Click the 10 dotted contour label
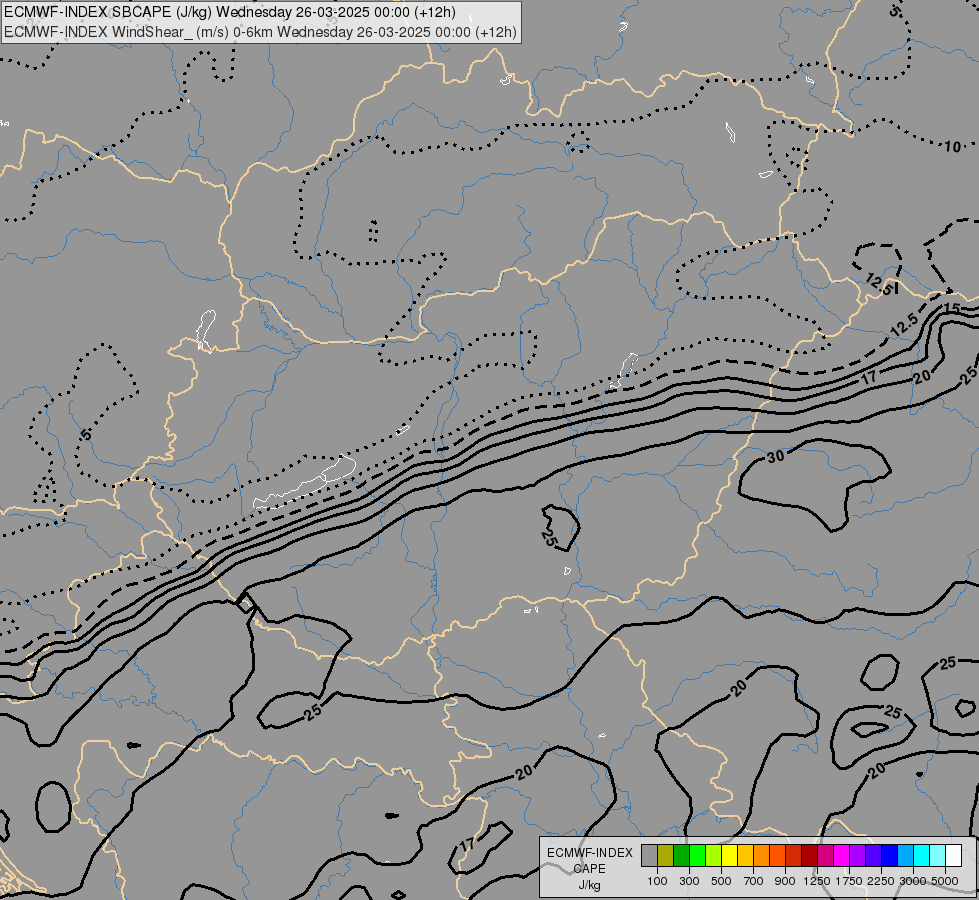This screenshot has width=979, height=900. 952,147
